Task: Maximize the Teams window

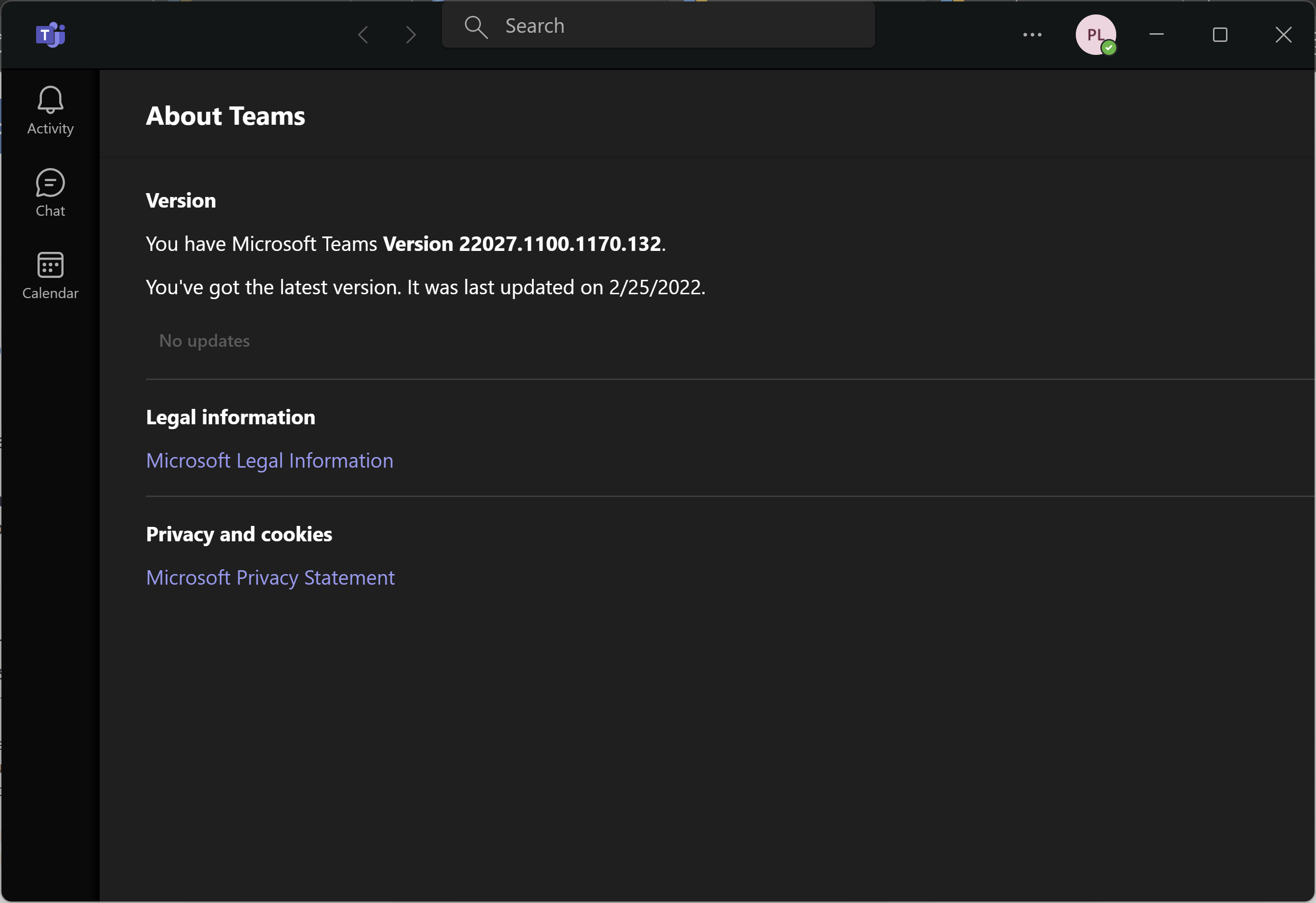Action: [1220, 35]
